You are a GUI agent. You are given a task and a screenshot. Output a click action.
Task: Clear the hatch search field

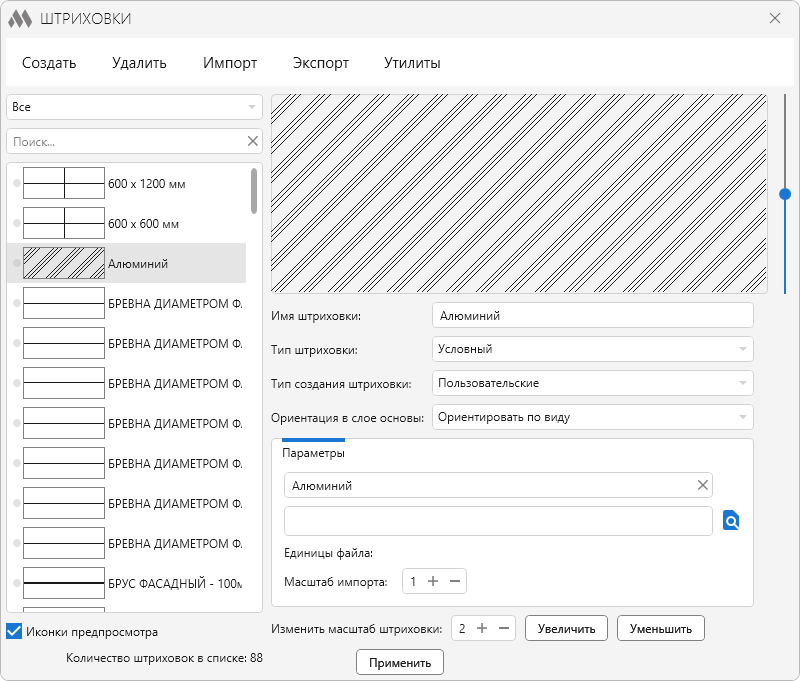tap(252, 141)
